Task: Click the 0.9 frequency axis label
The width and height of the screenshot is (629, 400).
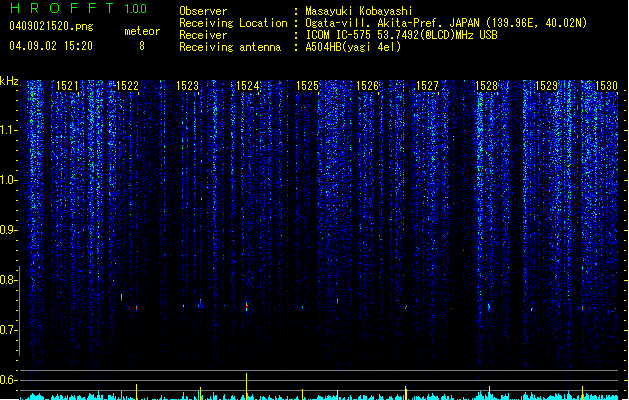Action: [x=8, y=230]
